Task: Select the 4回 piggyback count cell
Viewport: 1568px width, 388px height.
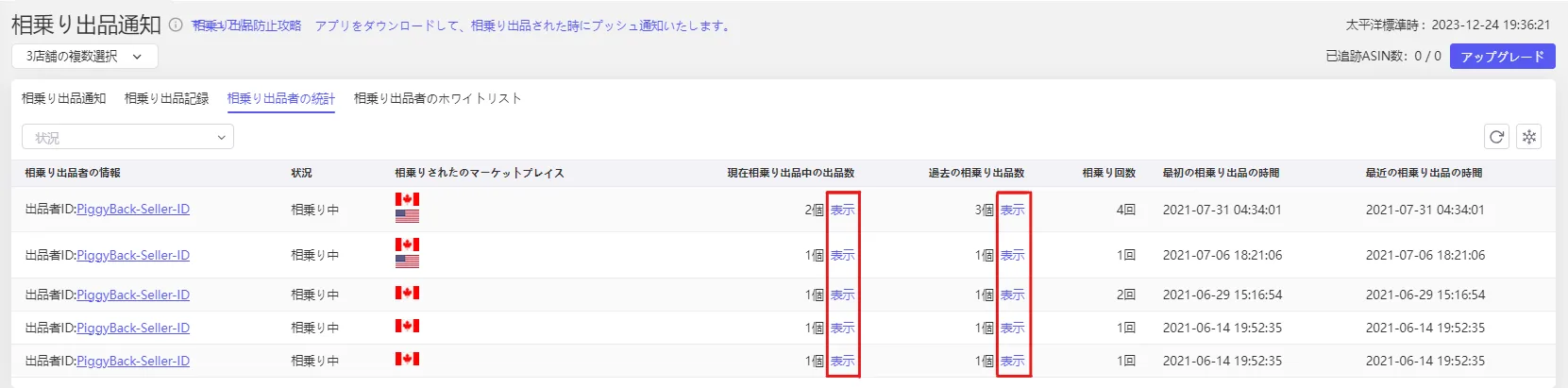Action: (x=1125, y=210)
